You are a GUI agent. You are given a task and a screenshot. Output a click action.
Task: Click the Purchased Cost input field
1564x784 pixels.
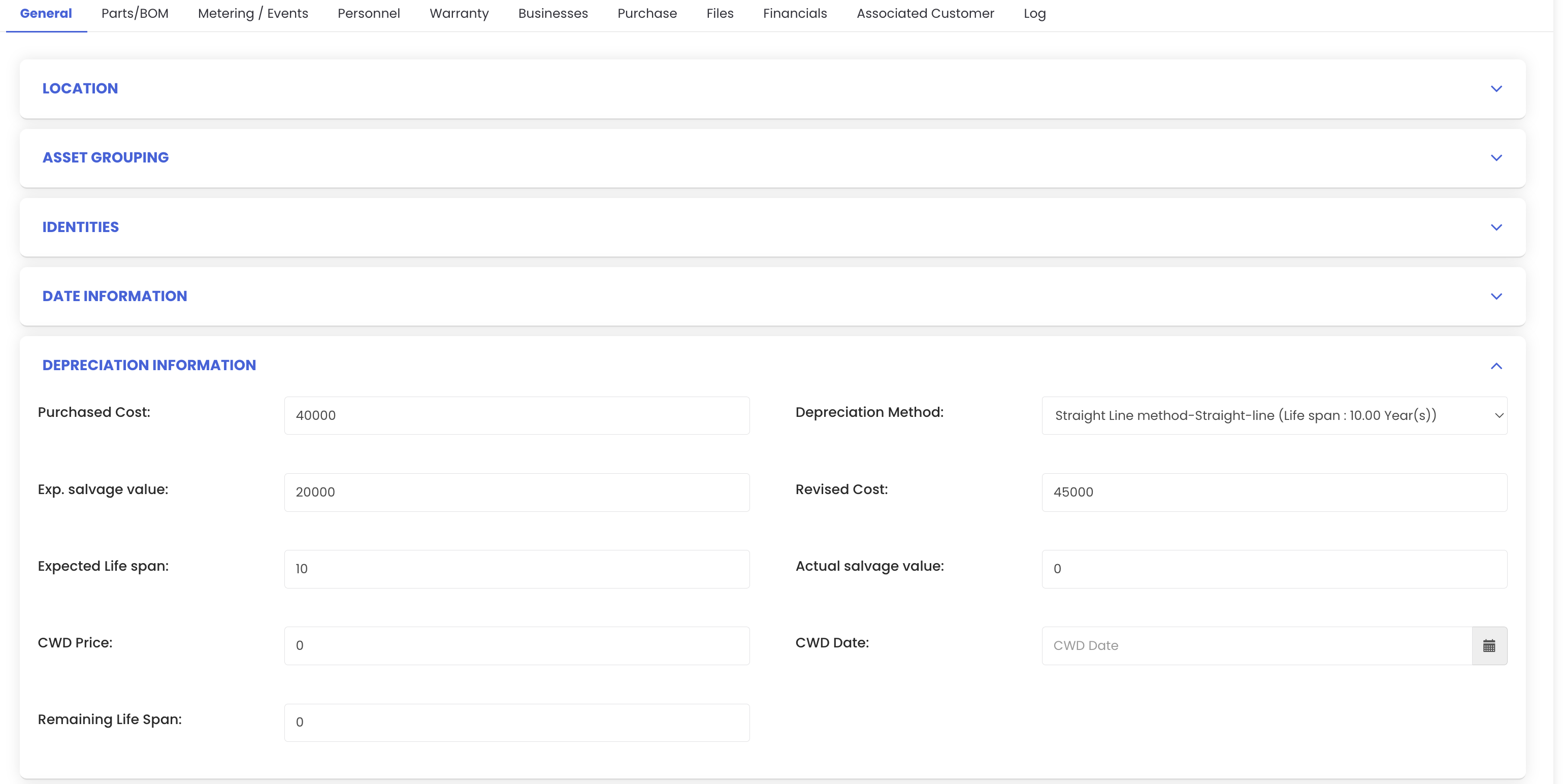[x=516, y=415]
